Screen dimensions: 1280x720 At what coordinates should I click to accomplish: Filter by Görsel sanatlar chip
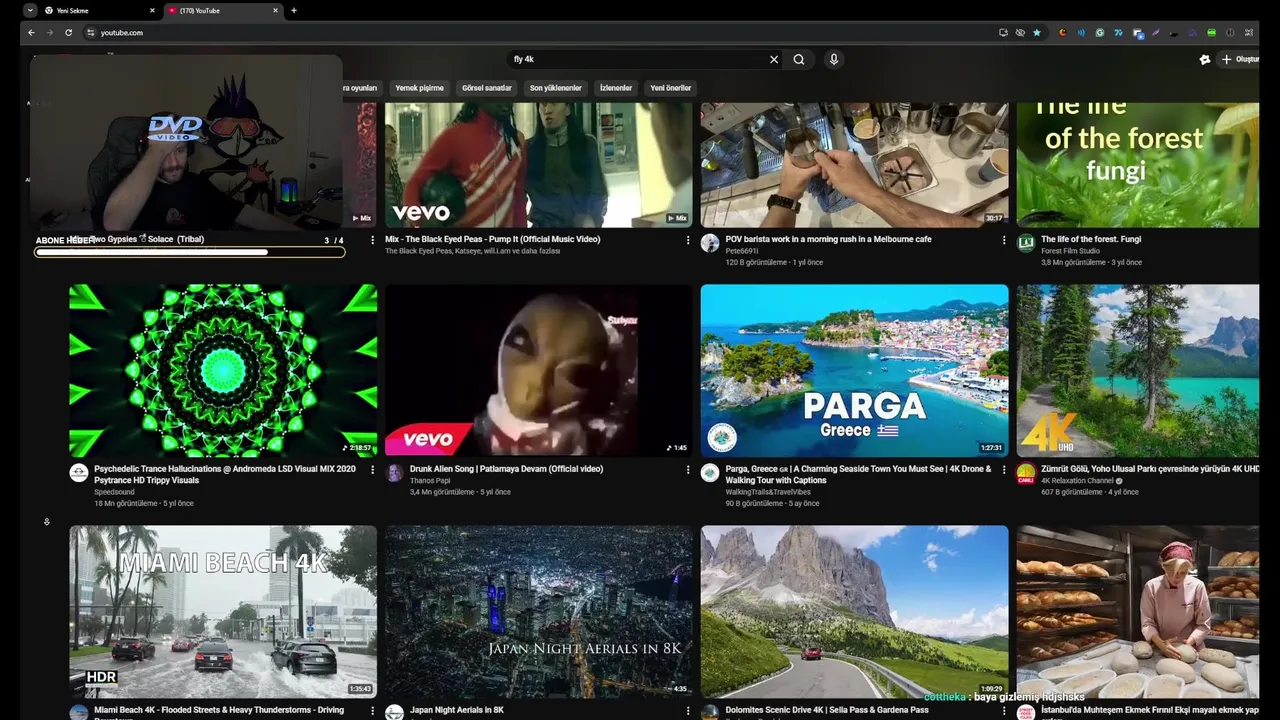pos(486,88)
